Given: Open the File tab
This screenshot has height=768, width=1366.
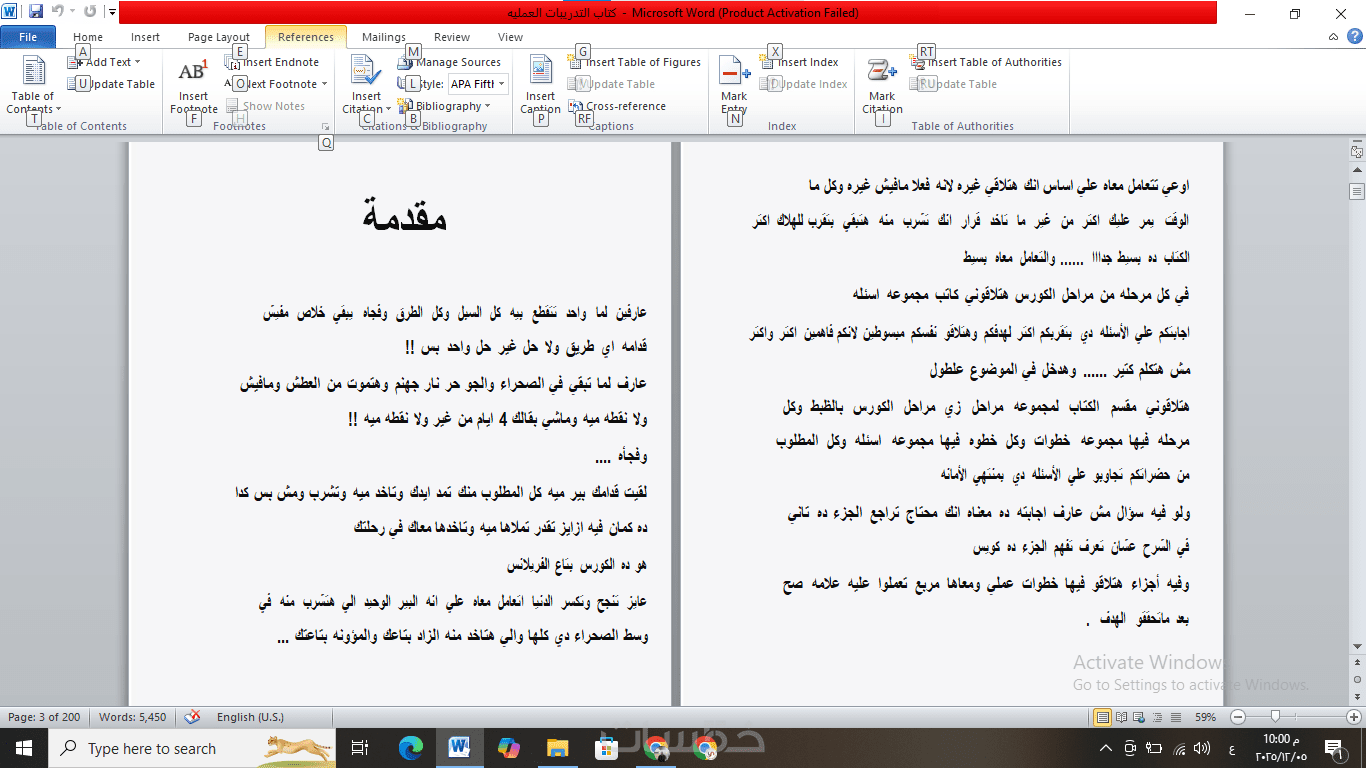Looking at the screenshot, I should 28,37.
